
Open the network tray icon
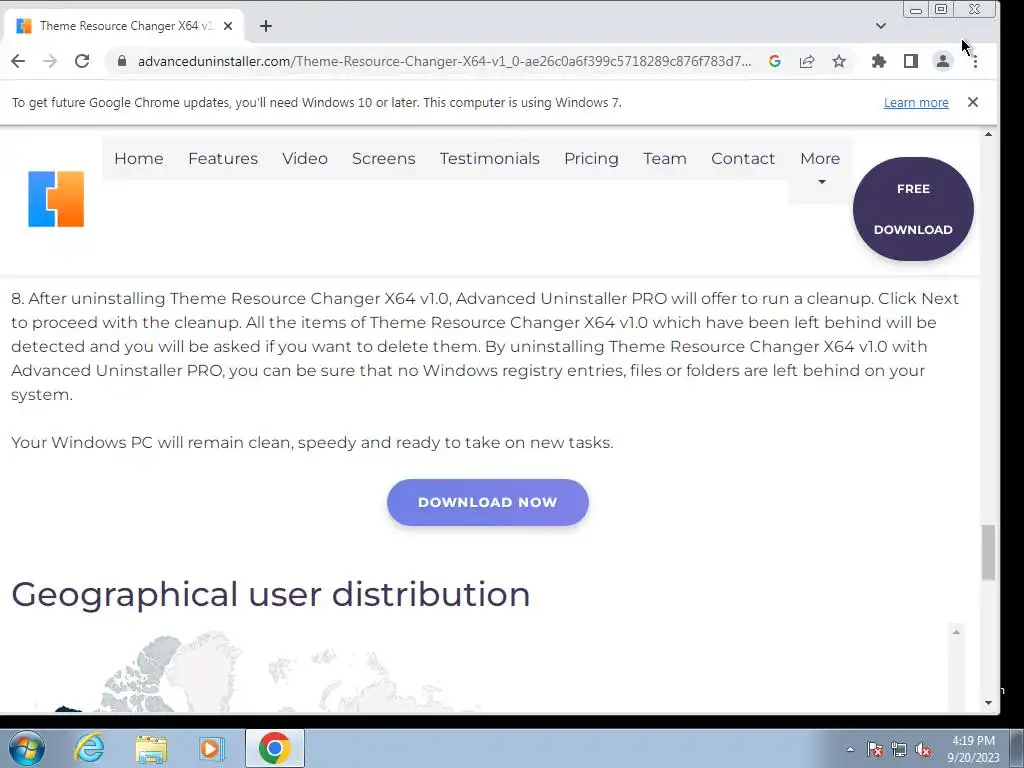899,749
